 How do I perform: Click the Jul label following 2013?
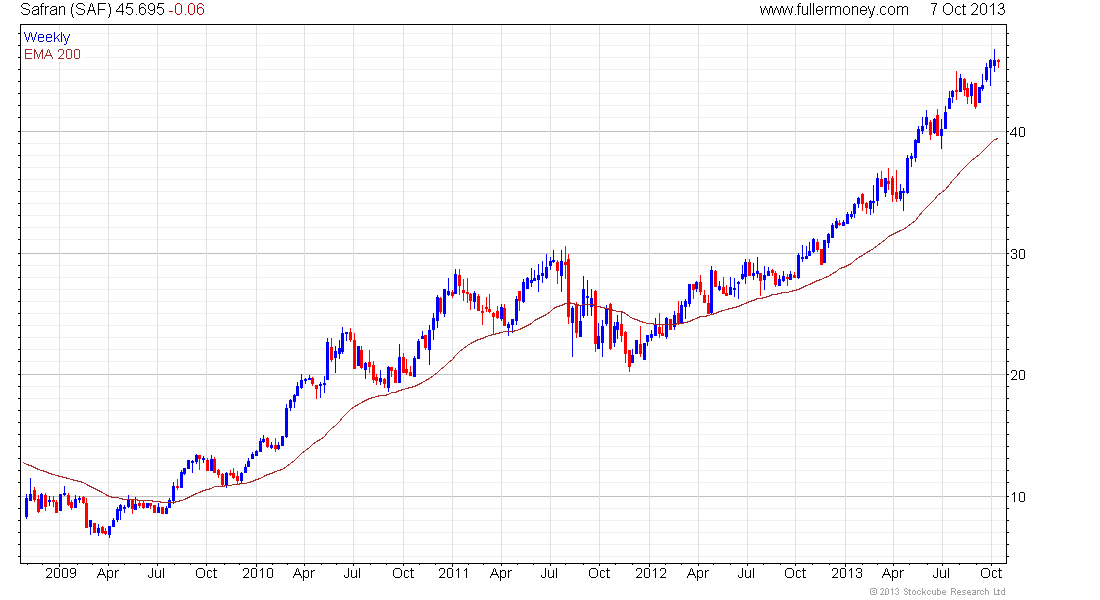(941, 573)
